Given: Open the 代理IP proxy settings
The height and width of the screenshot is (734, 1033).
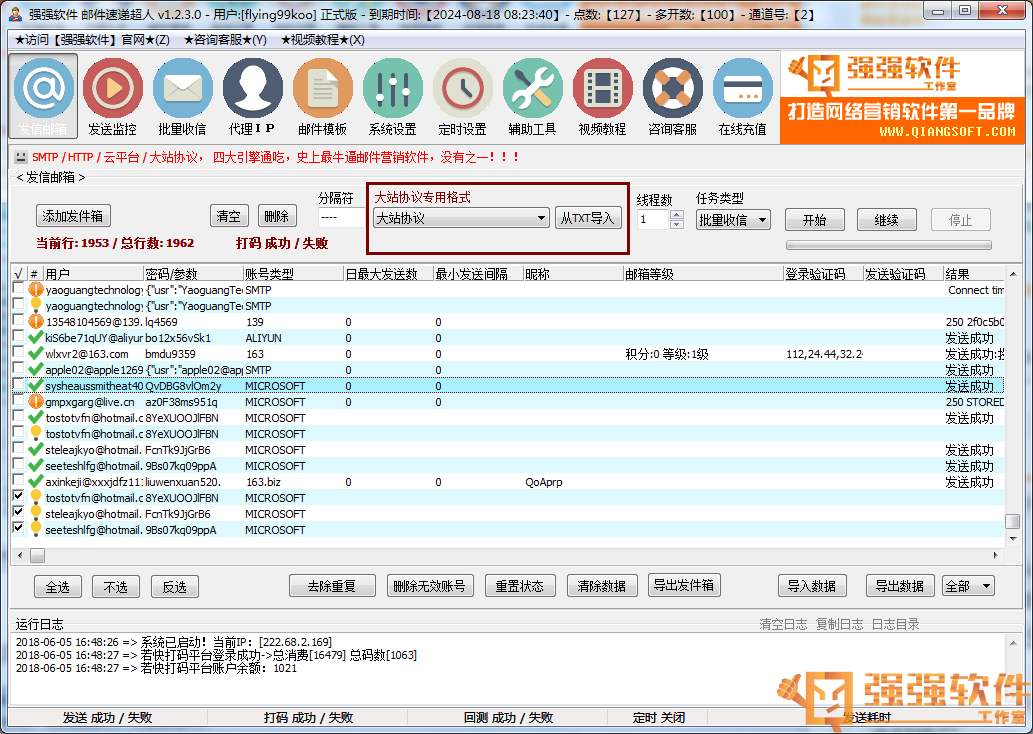Looking at the screenshot, I should coord(252,96).
